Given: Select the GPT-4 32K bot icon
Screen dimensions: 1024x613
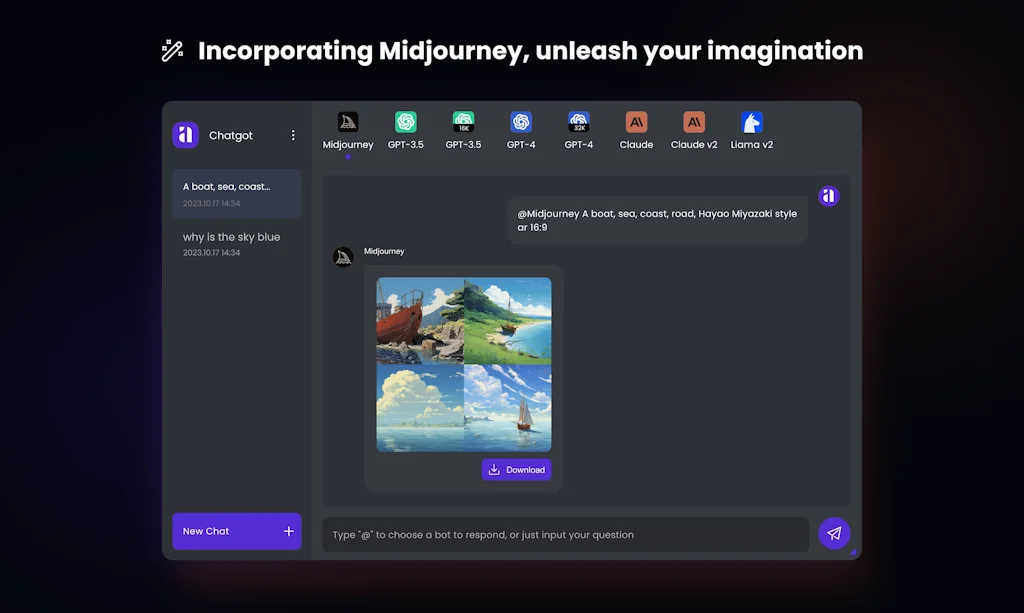Looking at the screenshot, I should (x=579, y=124).
